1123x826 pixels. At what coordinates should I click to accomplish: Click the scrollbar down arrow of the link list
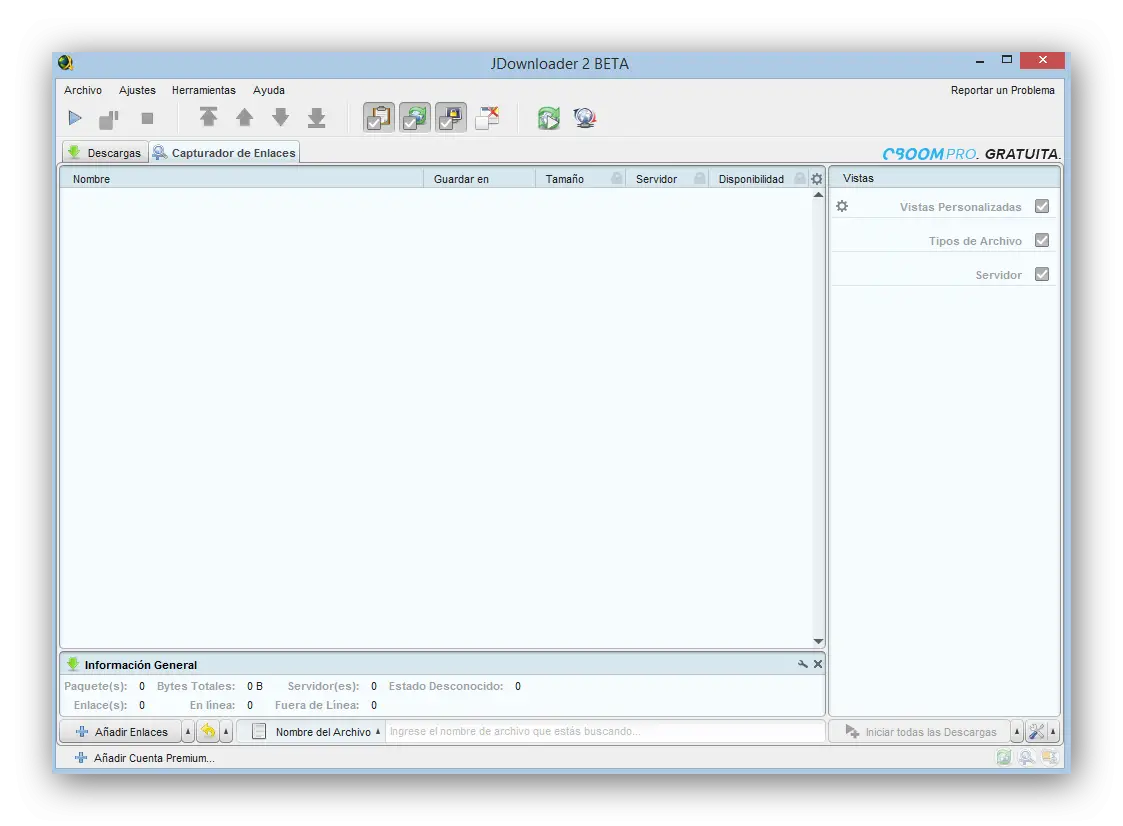point(818,641)
